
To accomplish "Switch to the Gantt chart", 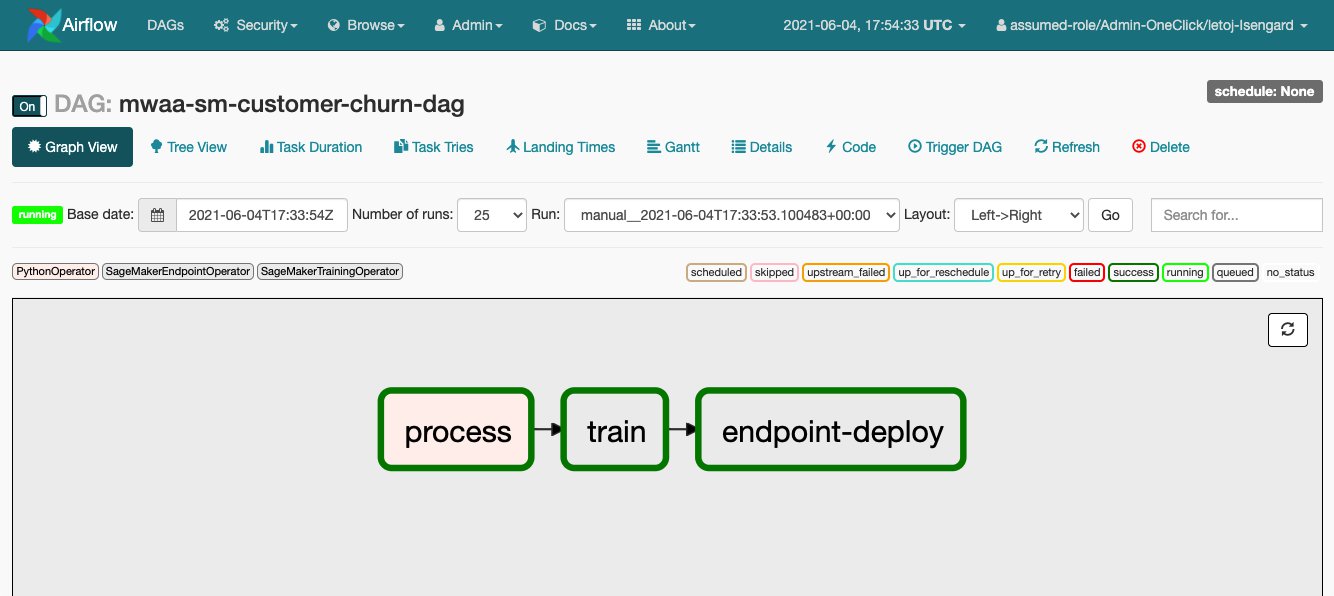I will [x=674, y=147].
